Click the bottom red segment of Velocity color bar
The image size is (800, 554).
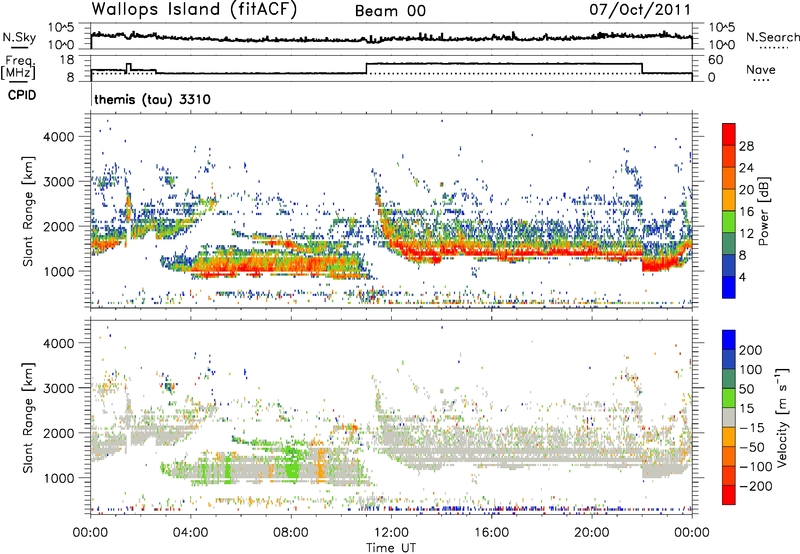(729, 495)
